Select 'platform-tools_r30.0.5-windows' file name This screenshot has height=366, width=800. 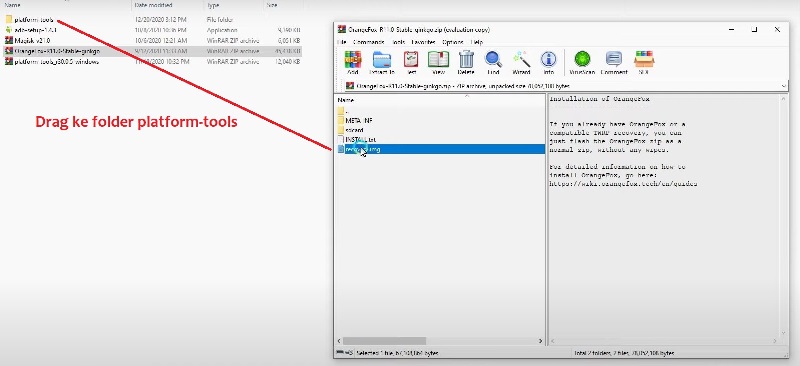coord(57,62)
